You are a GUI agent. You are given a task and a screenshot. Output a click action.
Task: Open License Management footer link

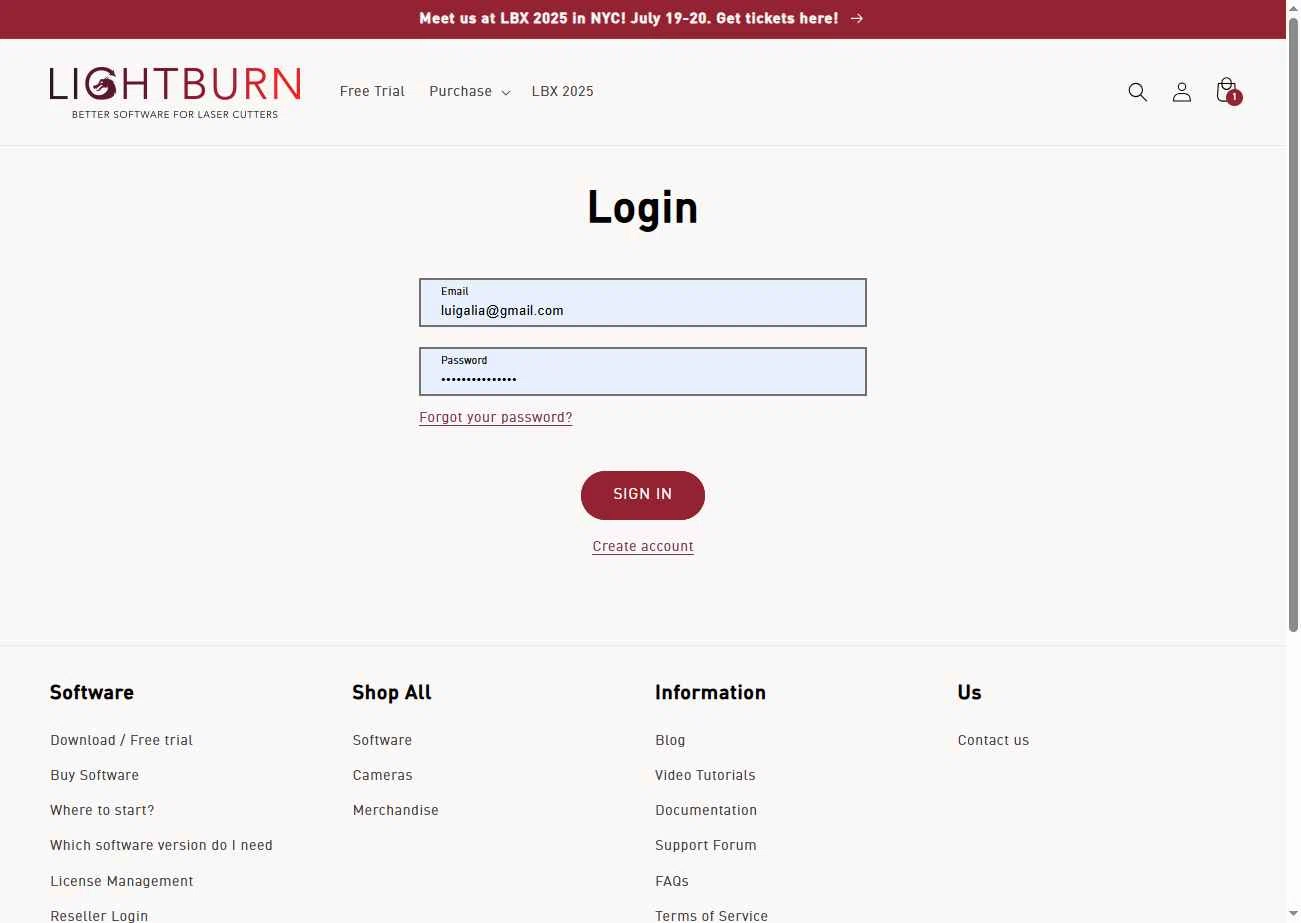click(x=121, y=881)
